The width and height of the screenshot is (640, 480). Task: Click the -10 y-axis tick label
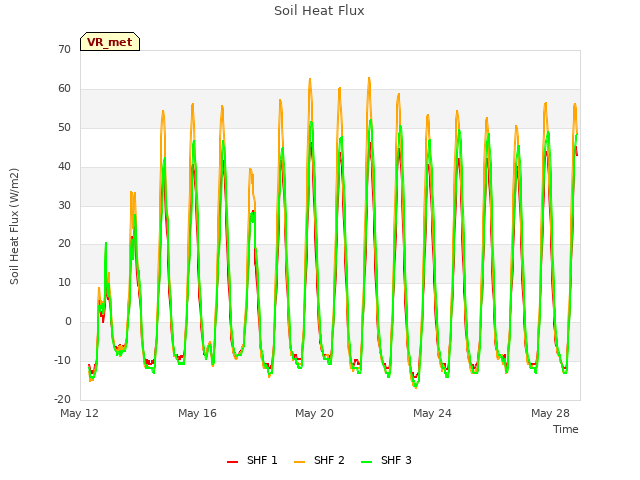pos(62,360)
